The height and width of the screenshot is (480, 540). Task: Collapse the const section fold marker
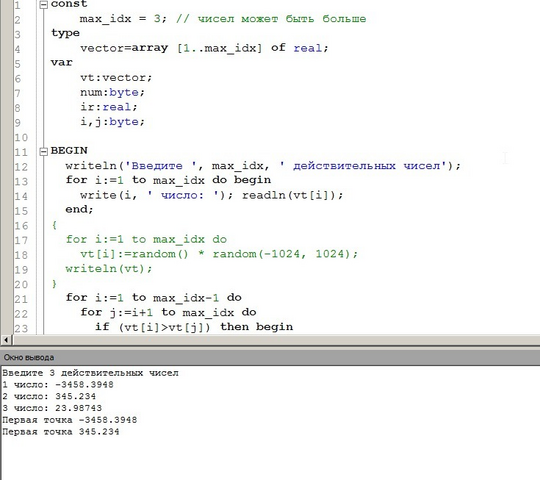coord(43,5)
